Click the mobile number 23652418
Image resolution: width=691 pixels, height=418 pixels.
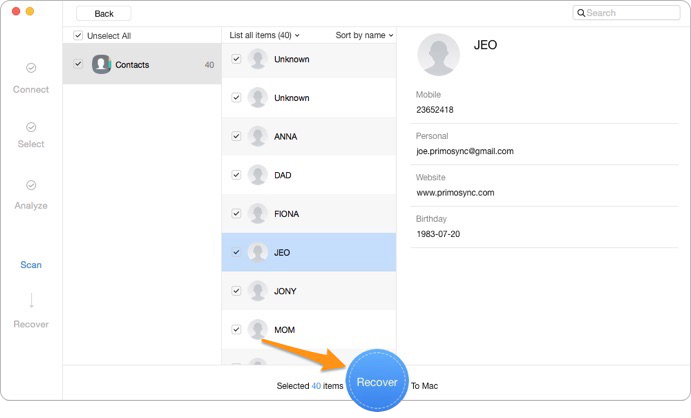pyautogui.click(x=435, y=110)
